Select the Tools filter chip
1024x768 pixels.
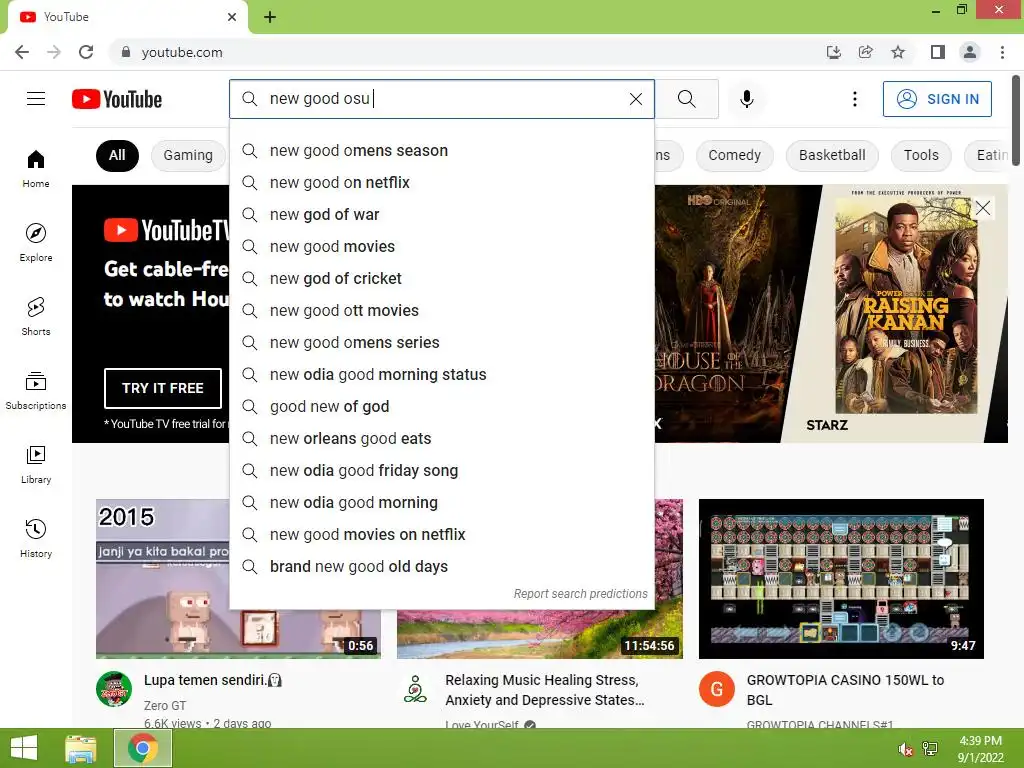(921, 155)
